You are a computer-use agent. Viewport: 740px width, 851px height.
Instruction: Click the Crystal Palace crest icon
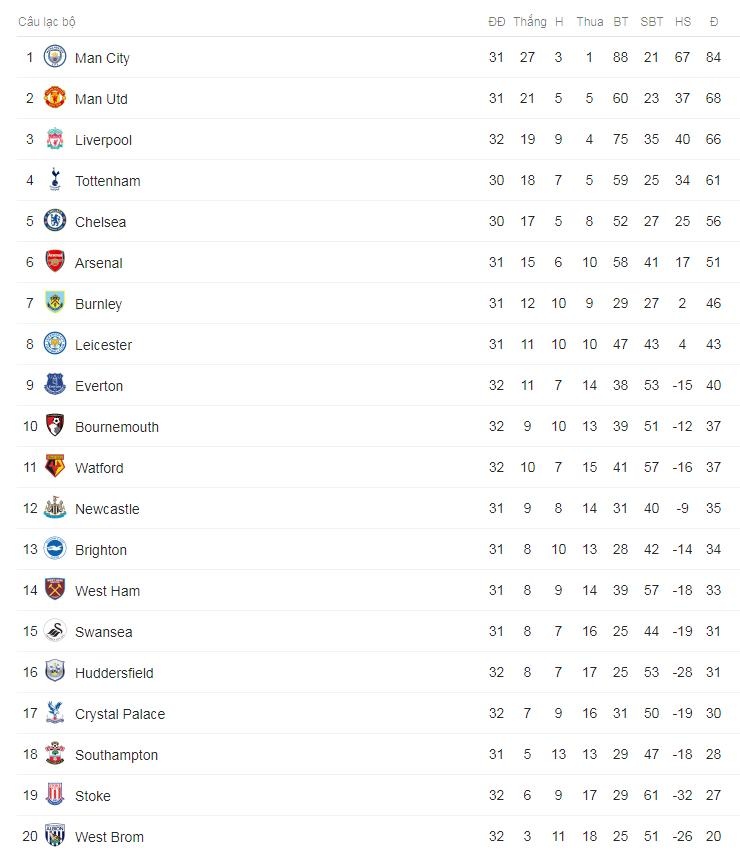[55, 714]
